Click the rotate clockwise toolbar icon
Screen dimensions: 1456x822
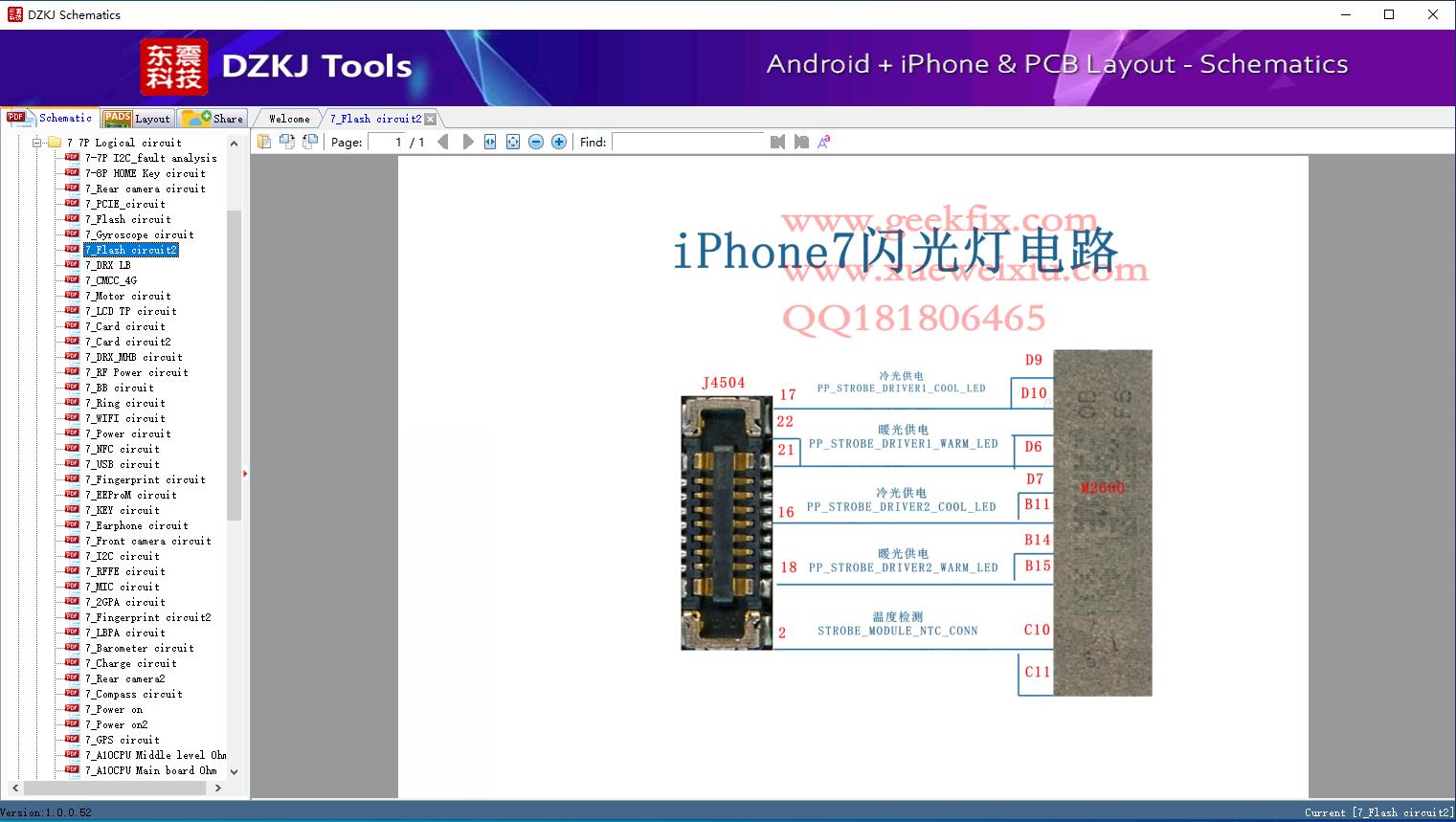[310, 142]
